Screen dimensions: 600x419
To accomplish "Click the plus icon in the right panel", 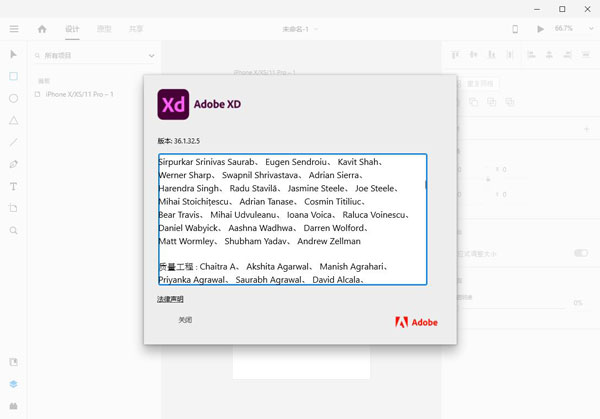I will tap(587, 129).
